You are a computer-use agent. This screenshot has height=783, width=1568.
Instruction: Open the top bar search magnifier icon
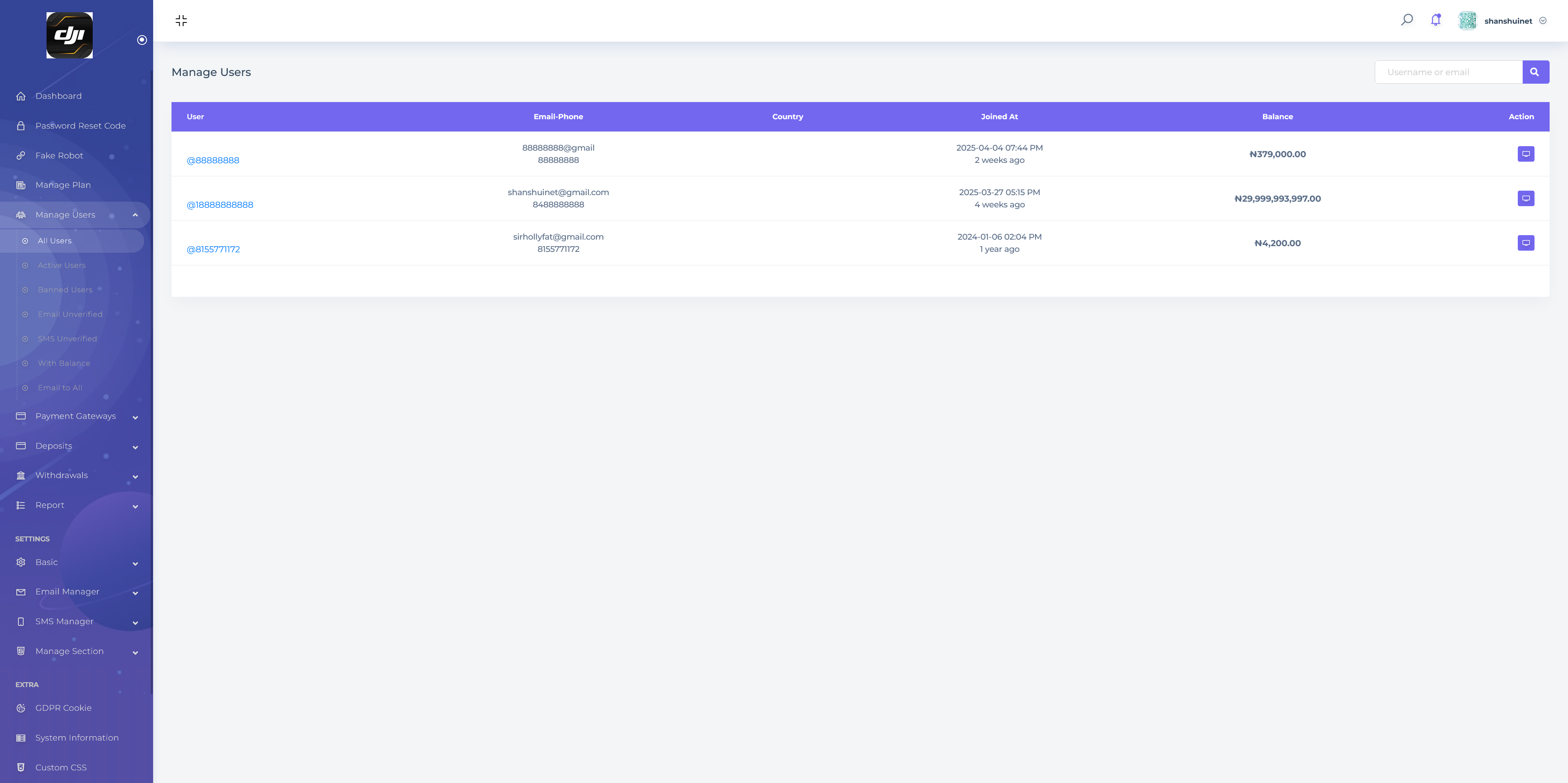coord(1407,20)
